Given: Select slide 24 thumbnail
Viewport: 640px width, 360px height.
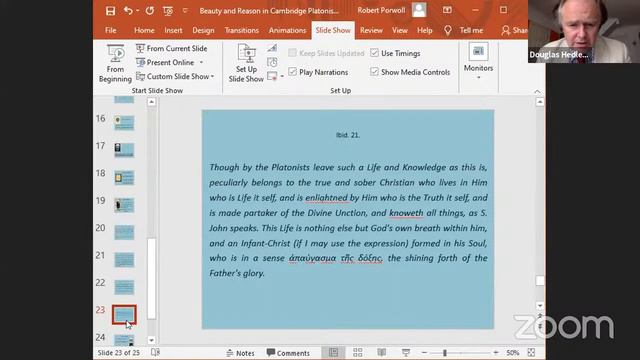Looking at the screenshot, I should pyautogui.click(x=124, y=340).
